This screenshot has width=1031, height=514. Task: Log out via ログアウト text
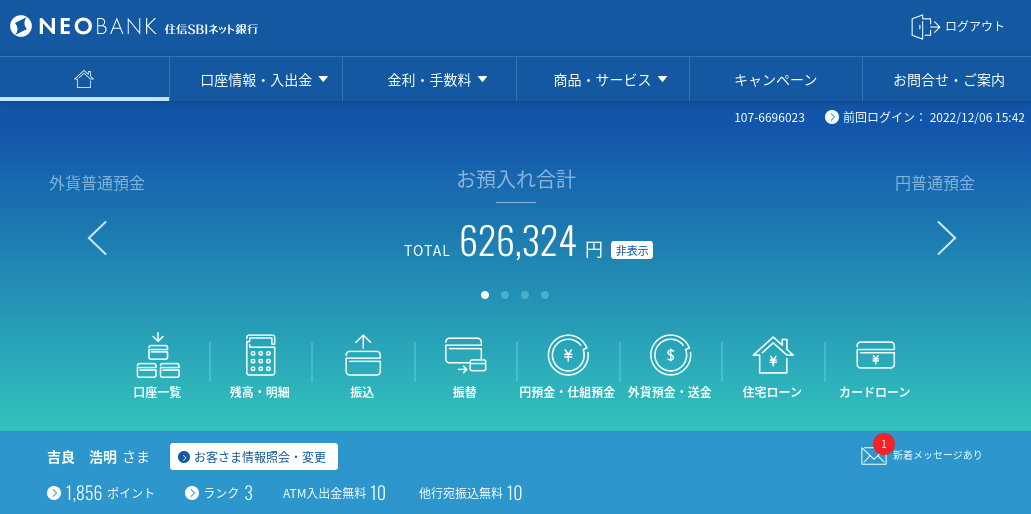point(974,27)
